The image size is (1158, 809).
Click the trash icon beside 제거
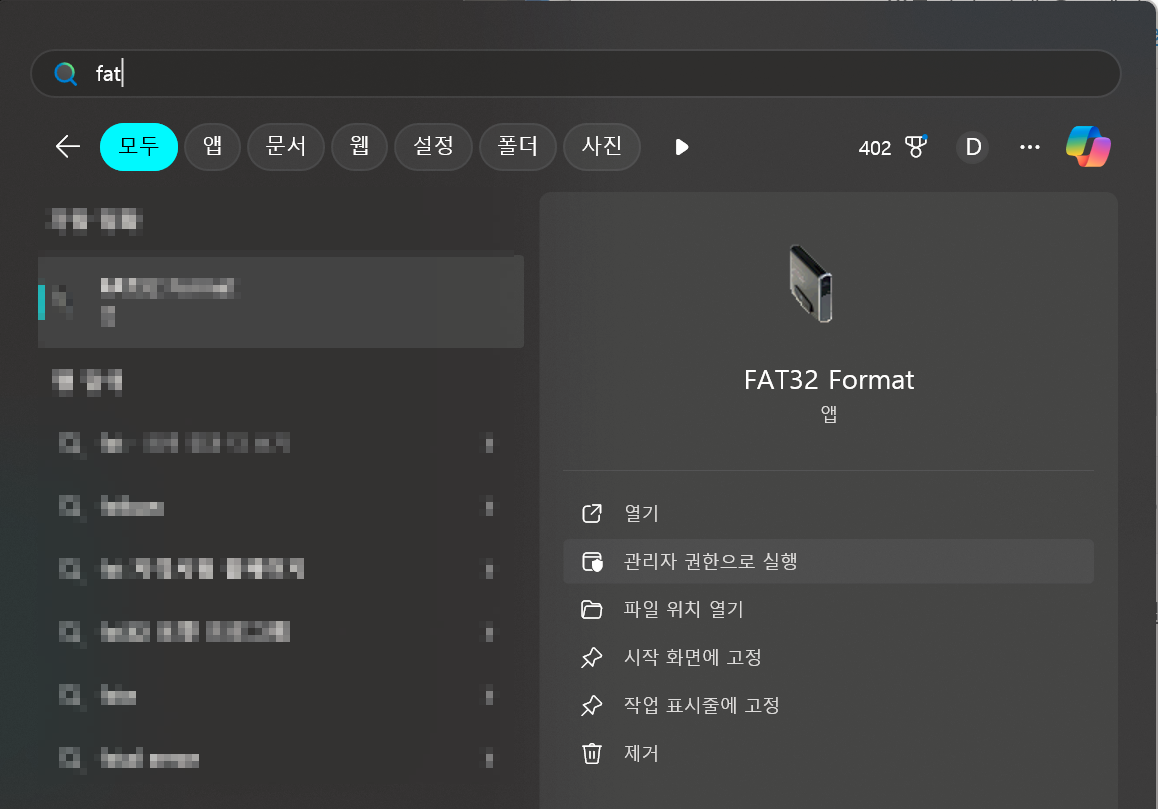[592, 754]
